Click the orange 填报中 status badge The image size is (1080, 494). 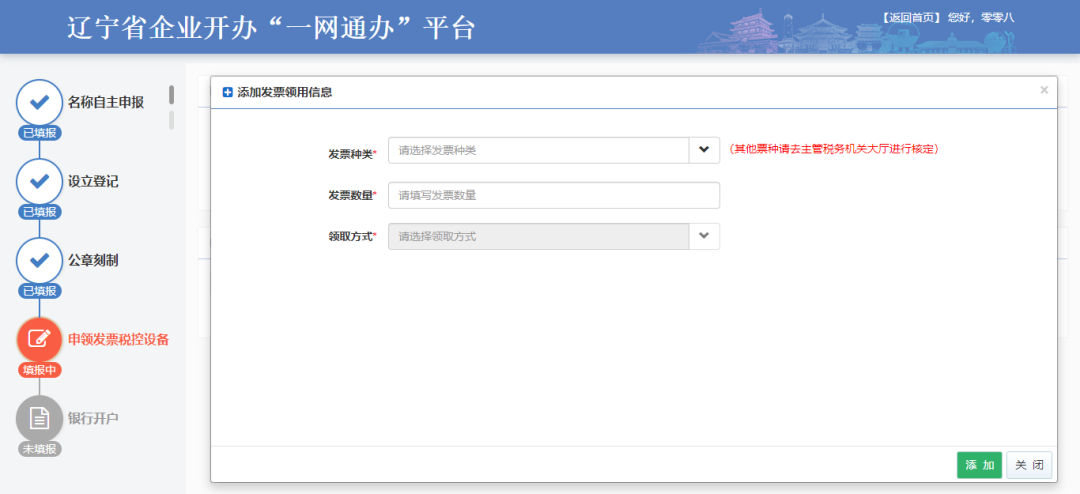tap(39, 370)
